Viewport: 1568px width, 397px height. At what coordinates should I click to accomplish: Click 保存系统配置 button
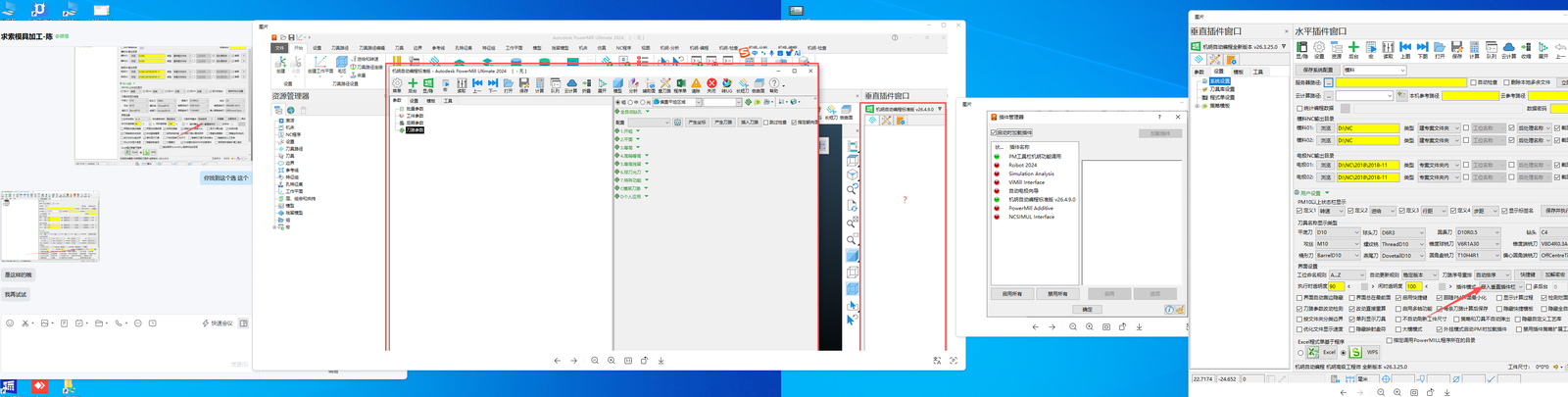(x=1318, y=71)
